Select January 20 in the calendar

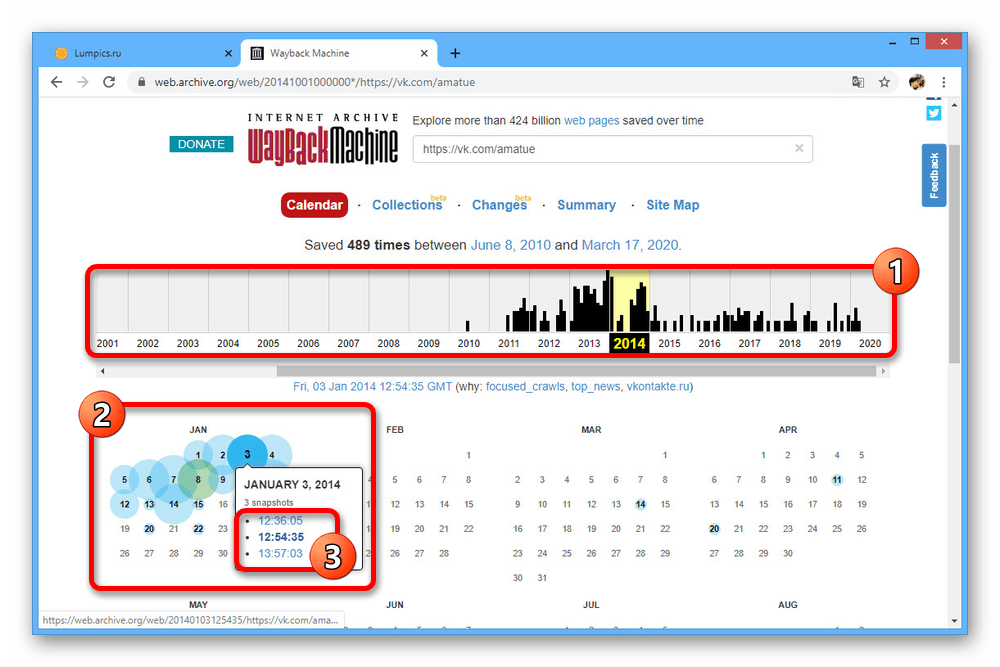click(x=149, y=529)
